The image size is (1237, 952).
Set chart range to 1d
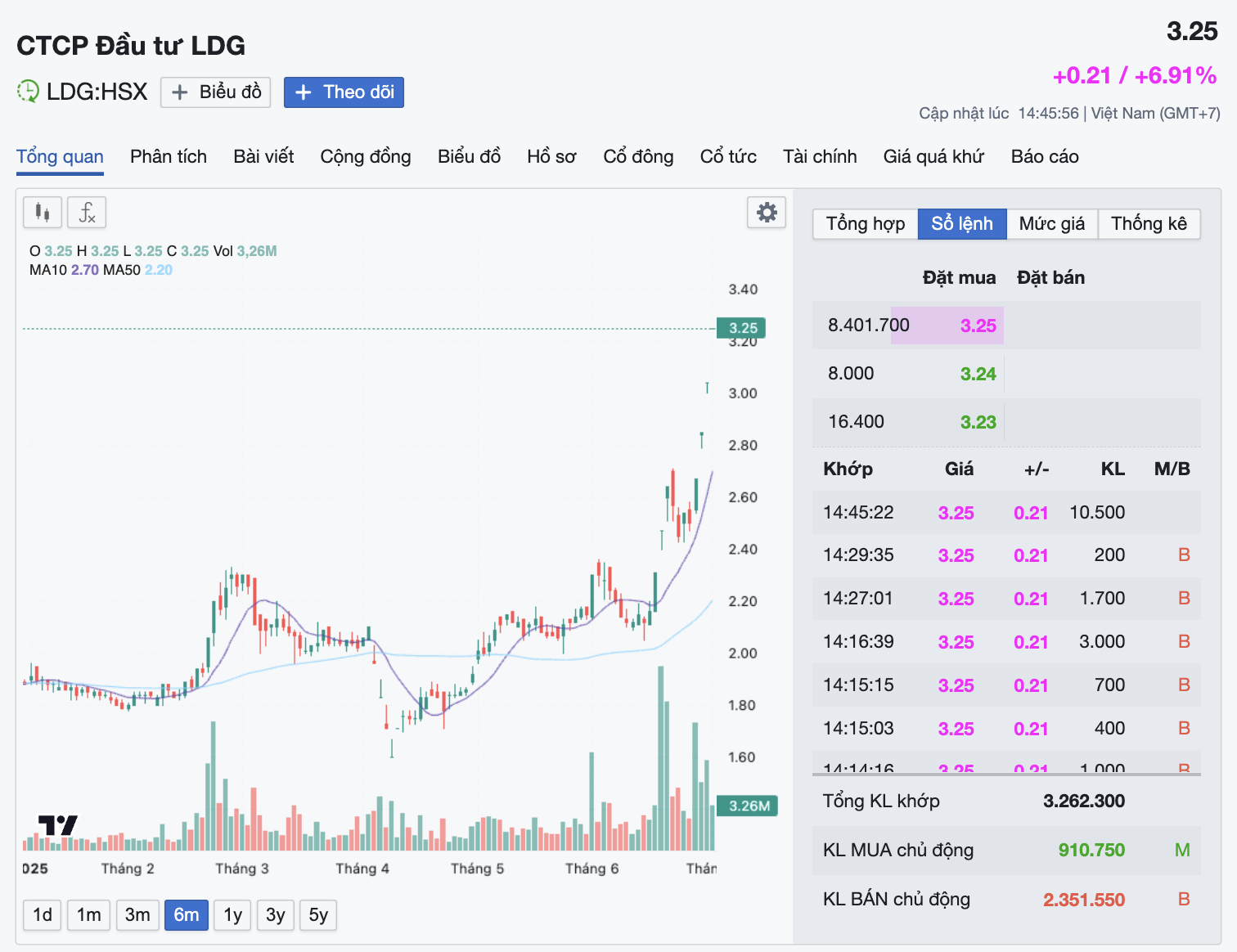(x=43, y=914)
